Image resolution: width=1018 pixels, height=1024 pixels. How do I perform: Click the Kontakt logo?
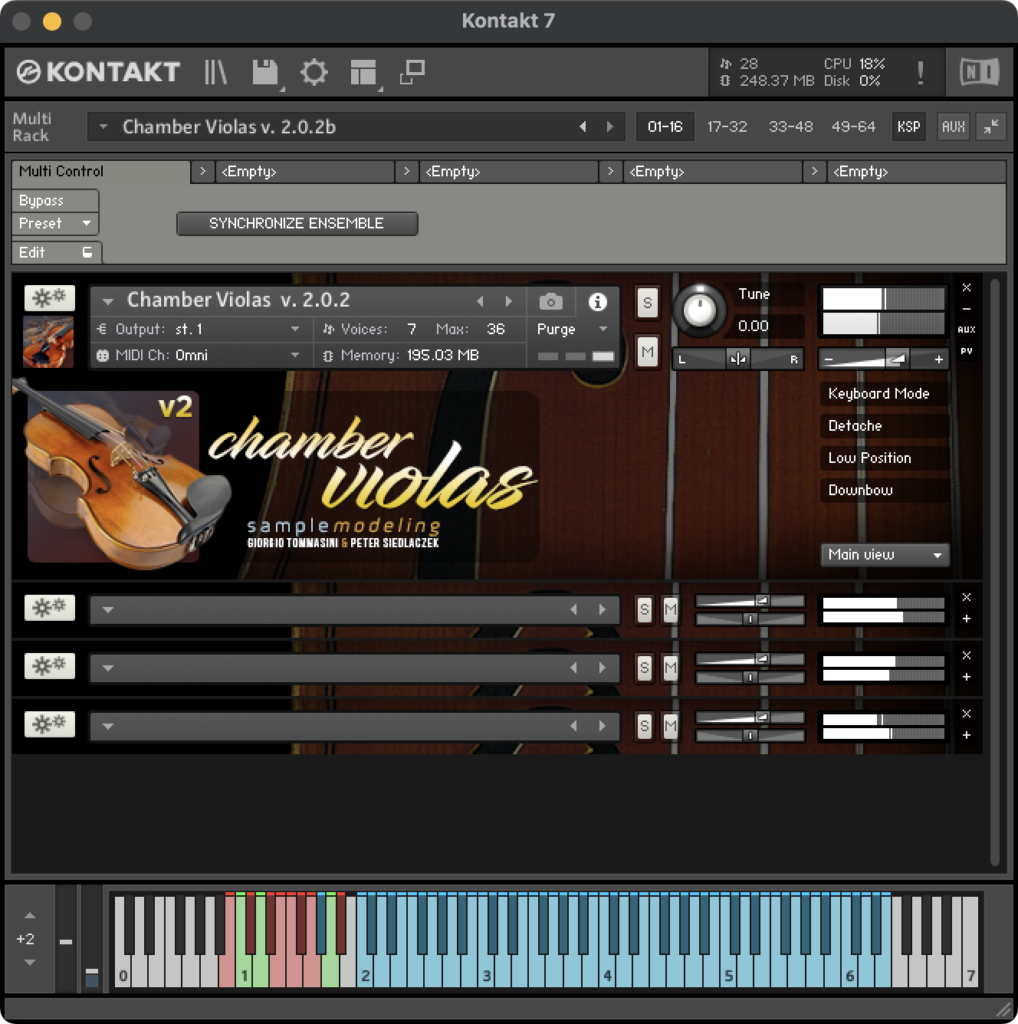click(x=98, y=72)
